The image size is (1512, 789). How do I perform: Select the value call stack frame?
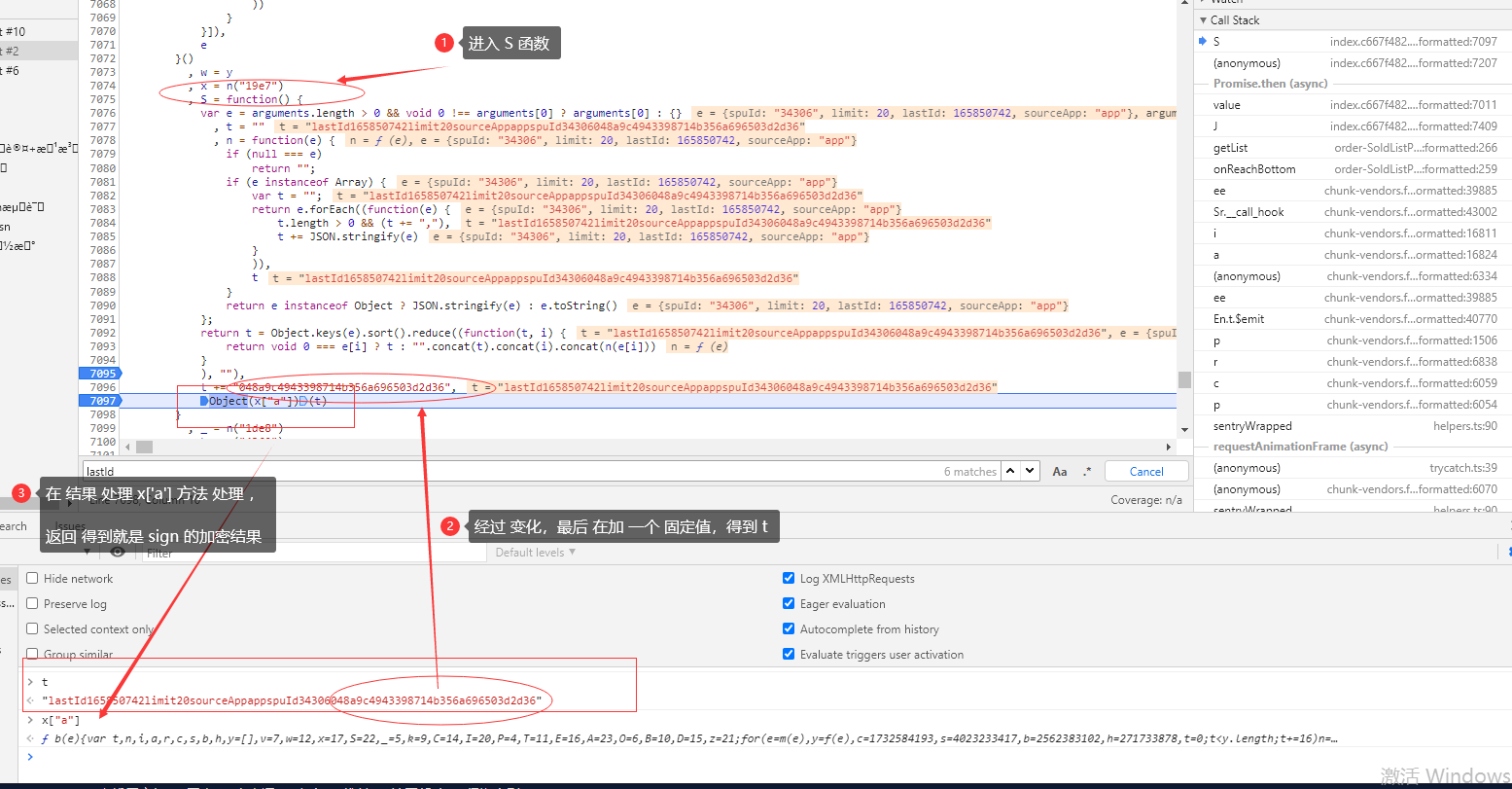(1353, 105)
